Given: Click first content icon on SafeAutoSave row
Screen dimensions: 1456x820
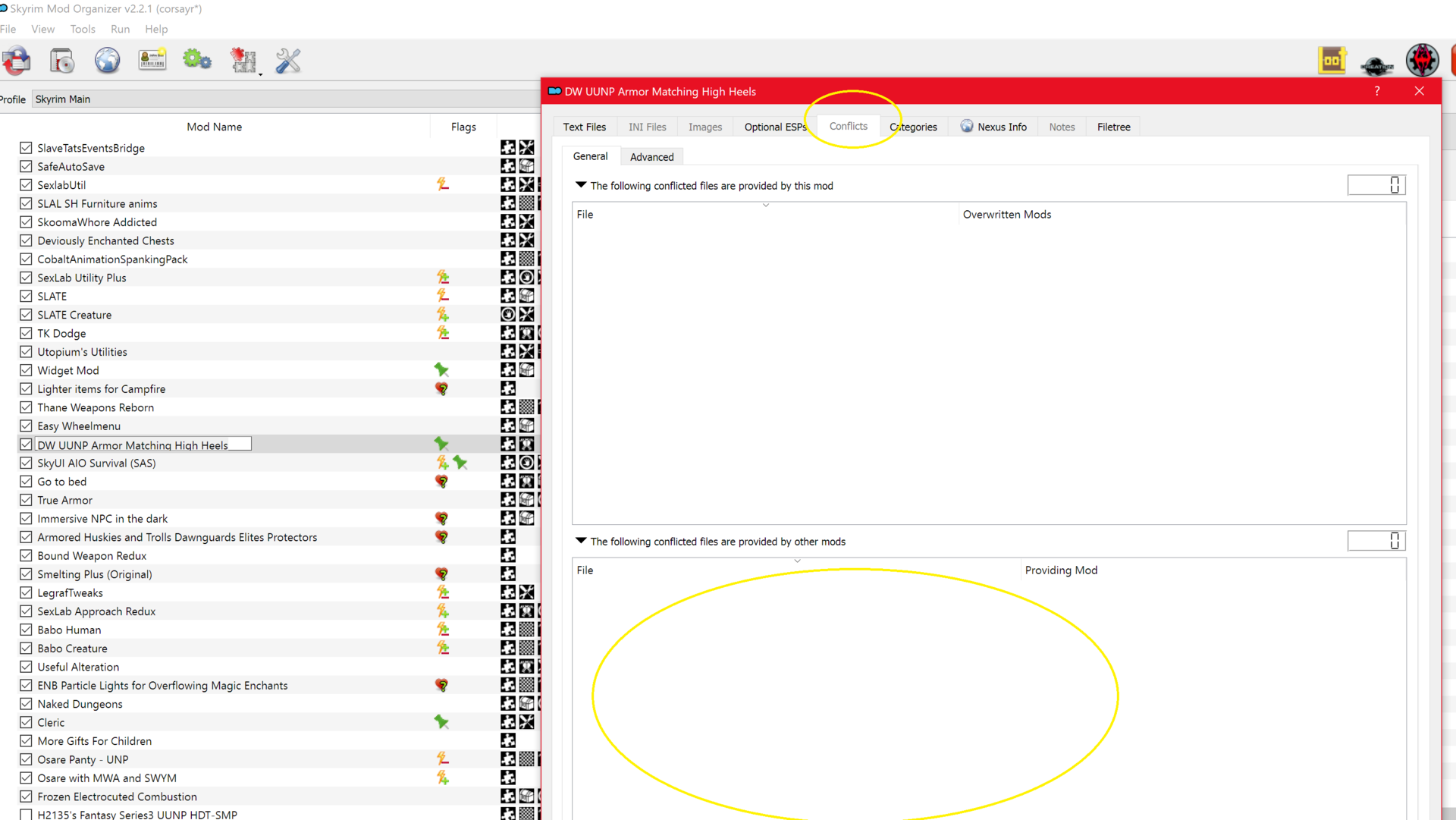Looking at the screenshot, I should (508, 166).
